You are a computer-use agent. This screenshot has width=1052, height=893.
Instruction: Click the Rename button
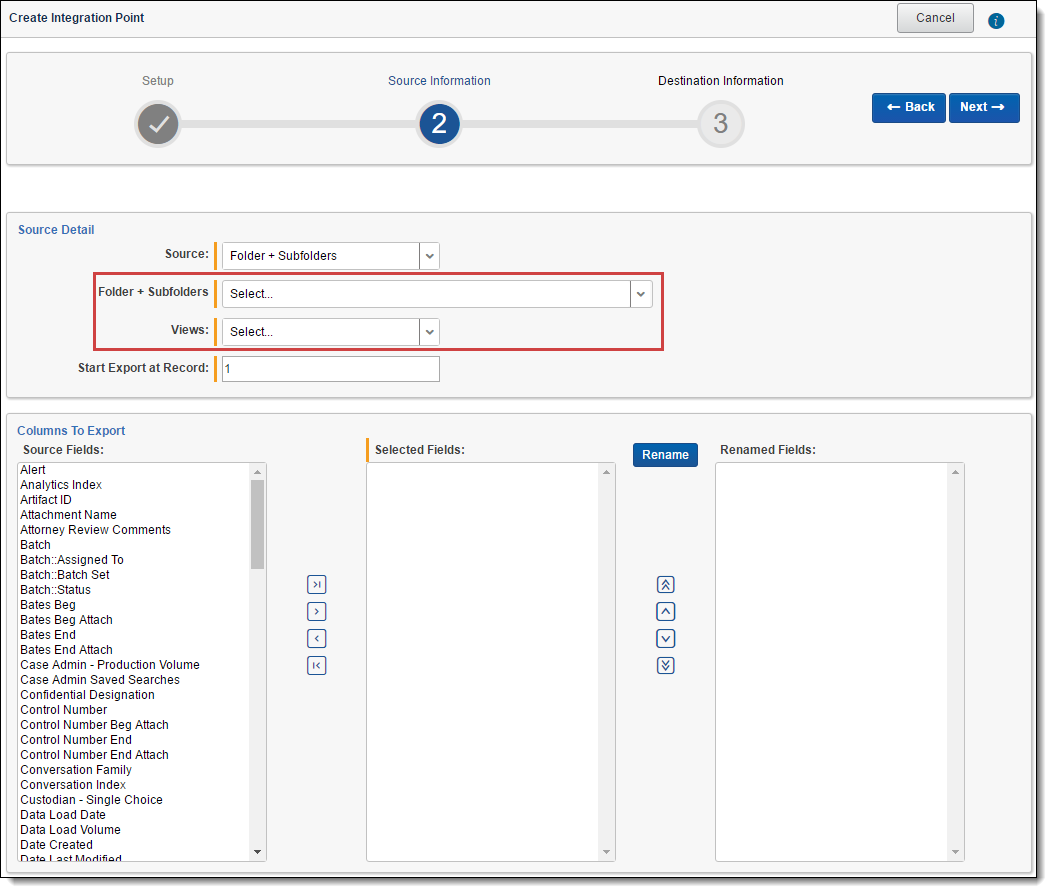(x=665, y=455)
